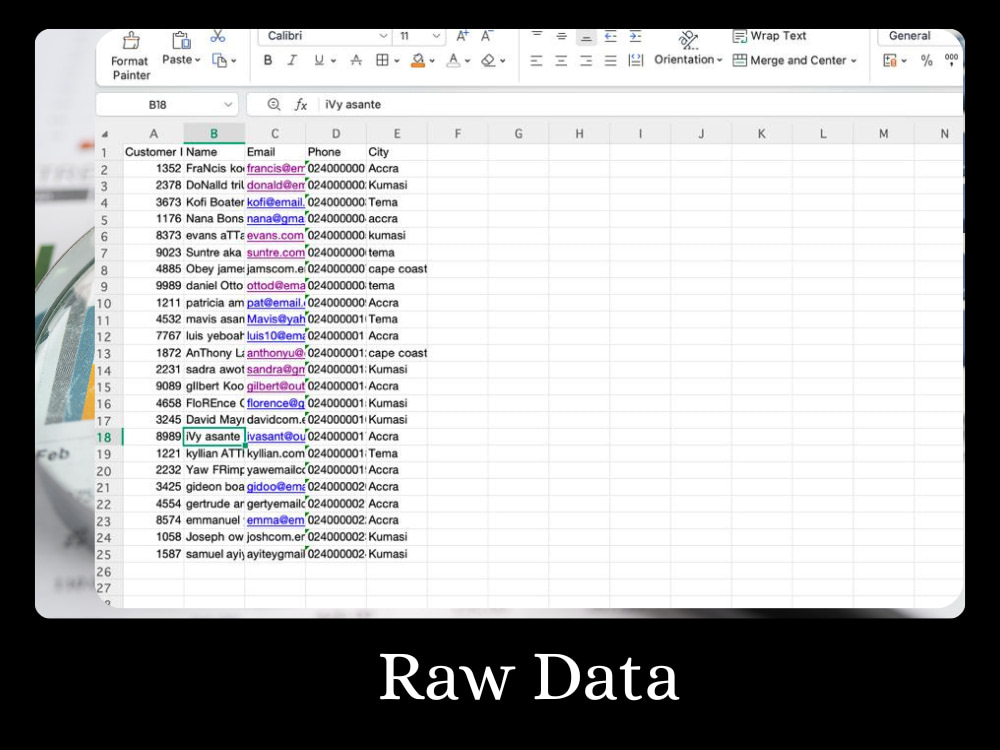The image size is (1000, 750).
Task: Click the comma style 000 icon
Action: click(x=951, y=60)
